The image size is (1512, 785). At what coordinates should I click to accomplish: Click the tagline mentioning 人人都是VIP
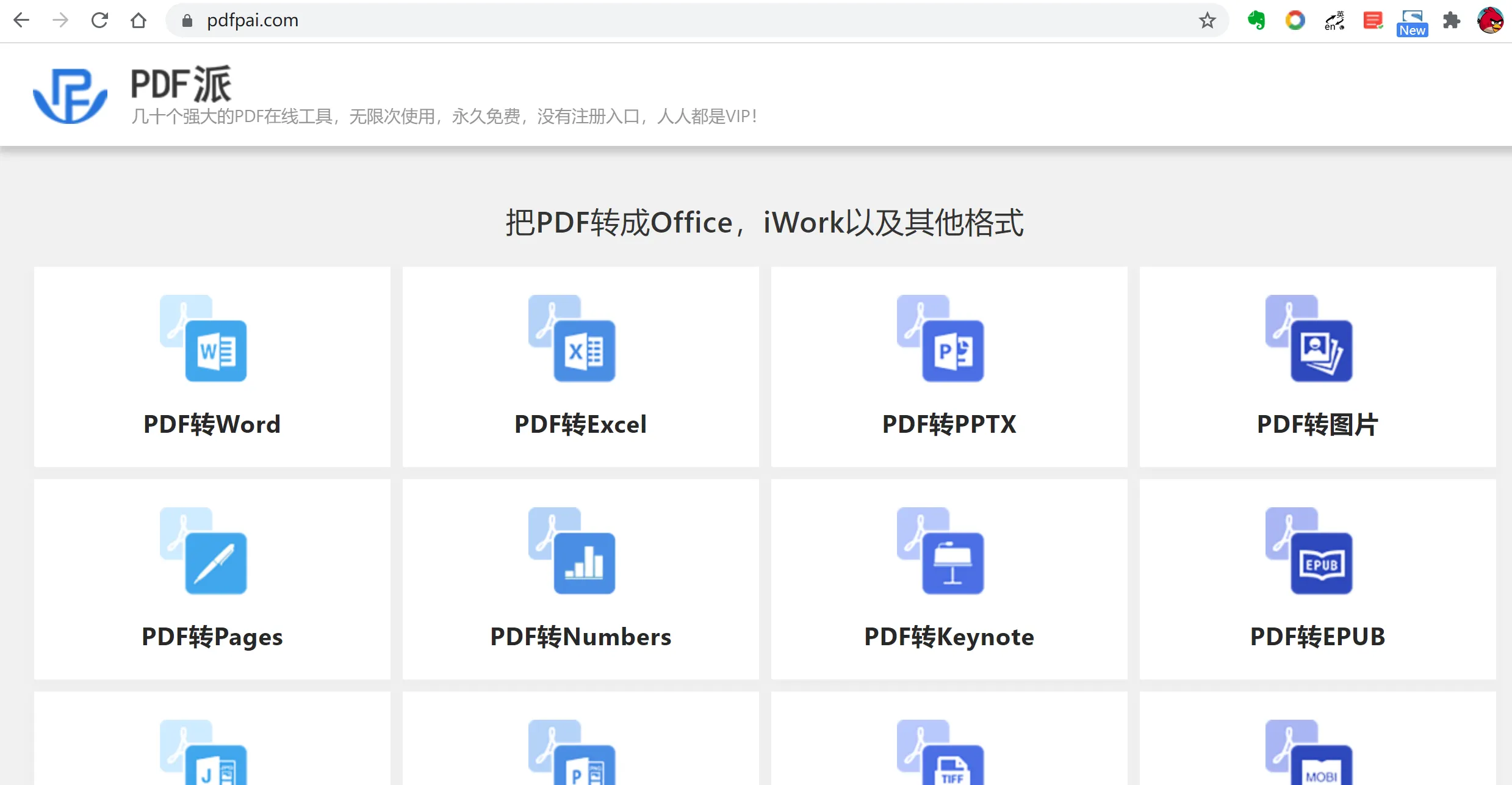(444, 116)
